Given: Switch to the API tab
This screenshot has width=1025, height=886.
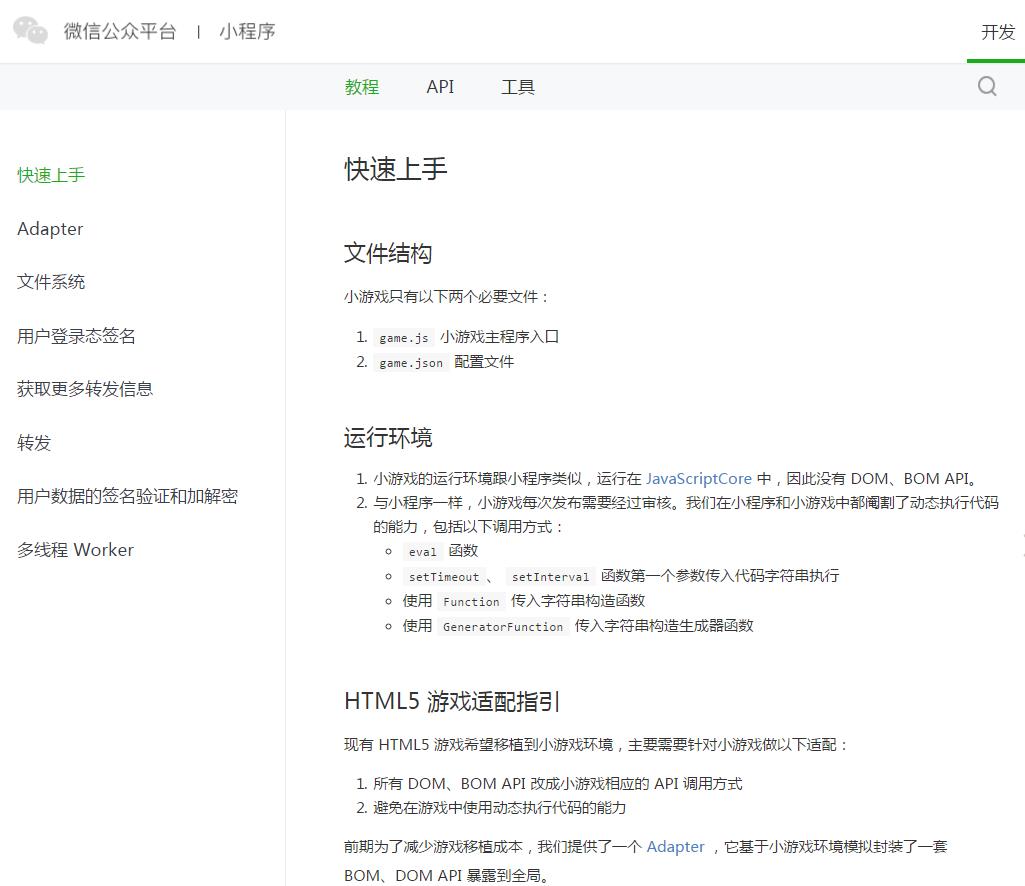Looking at the screenshot, I should pyautogui.click(x=440, y=87).
